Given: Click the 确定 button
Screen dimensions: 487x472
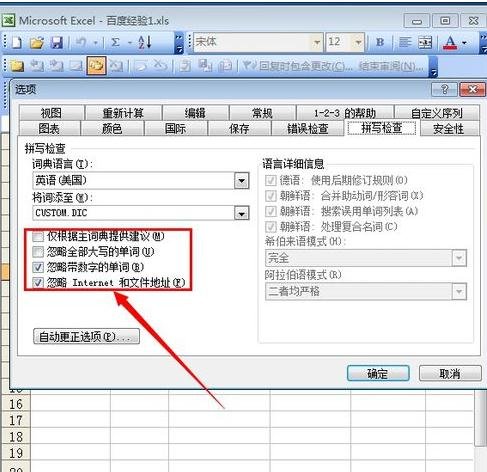Looking at the screenshot, I should click(x=378, y=373).
